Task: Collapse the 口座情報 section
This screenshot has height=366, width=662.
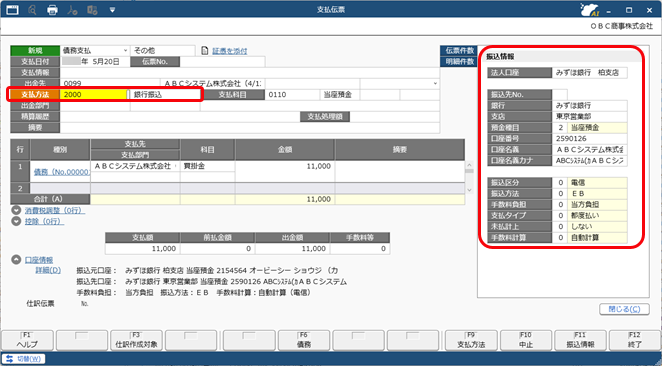Action: [16, 260]
